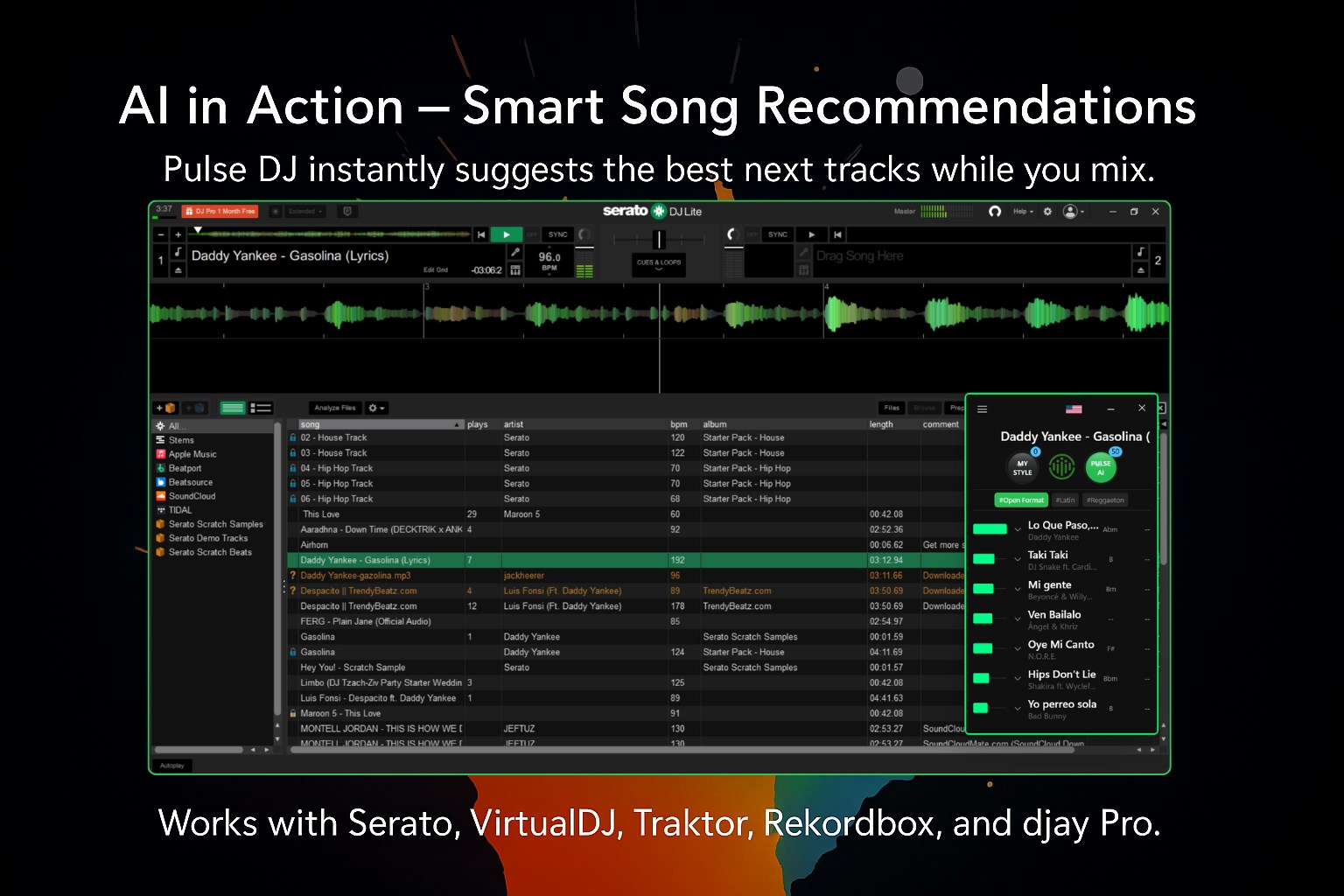The height and width of the screenshot is (896, 1344).
Task: Open the library settings gear dropdown
Action: point(374,408)
